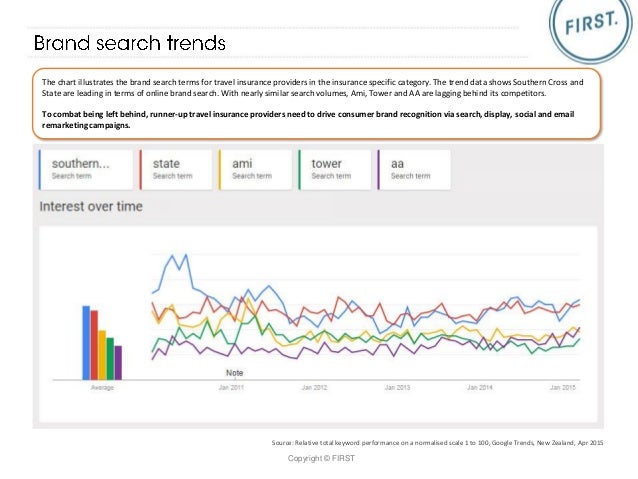Image resolution: width=638 pixels, height=479 pixels.
Task: Click the purple average bar
Action: pos(118,363)
